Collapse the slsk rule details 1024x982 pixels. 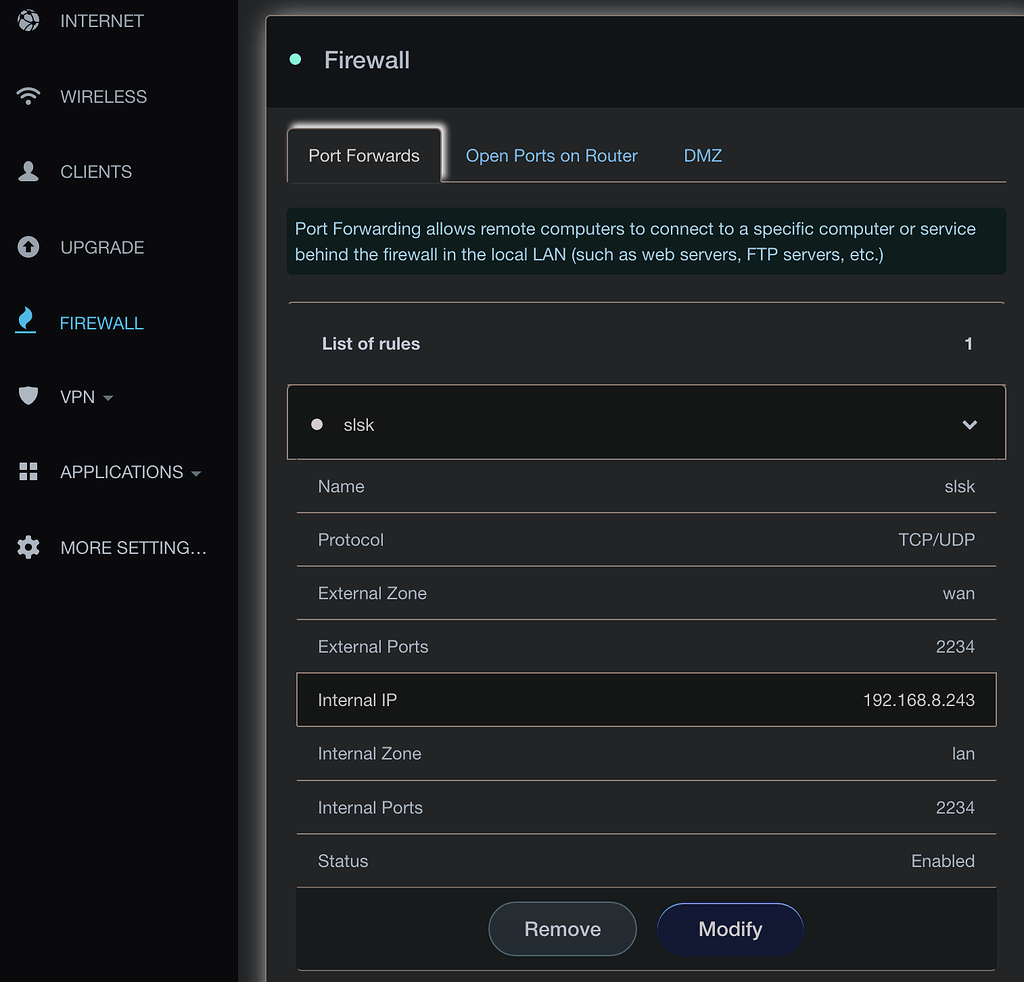pos(969,424)
